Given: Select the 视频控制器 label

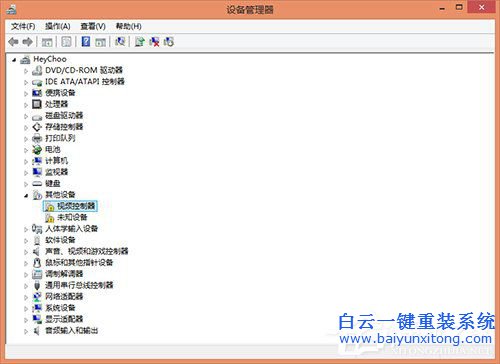Looking at the screenshot, I should 76,206.
